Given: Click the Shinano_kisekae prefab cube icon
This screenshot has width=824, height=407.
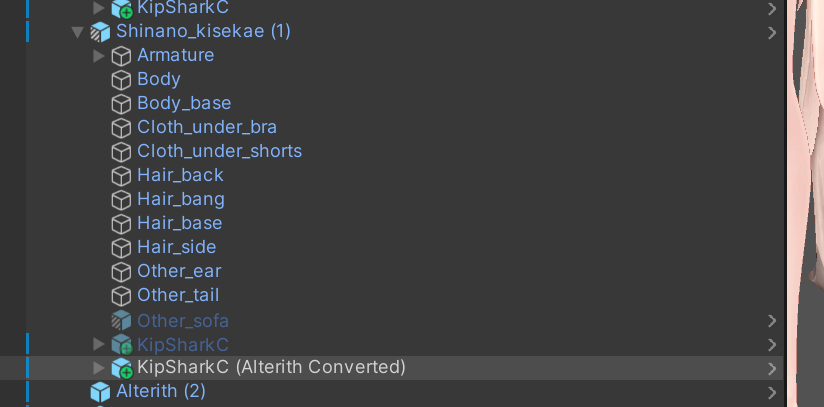Looking at the screenshot, I should click(x=100, y=32).
